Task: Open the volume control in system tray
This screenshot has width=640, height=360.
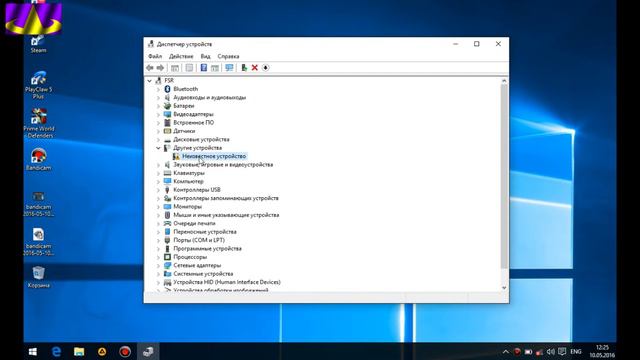Action: (x=551, y=351)
